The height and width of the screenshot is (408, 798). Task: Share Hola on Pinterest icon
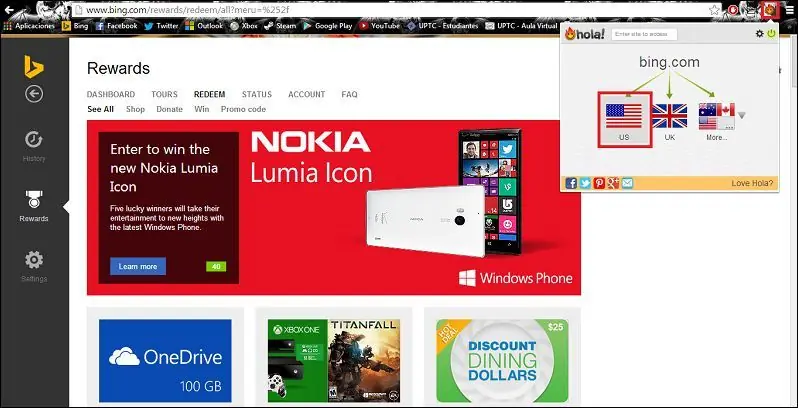tap(599, 183)
